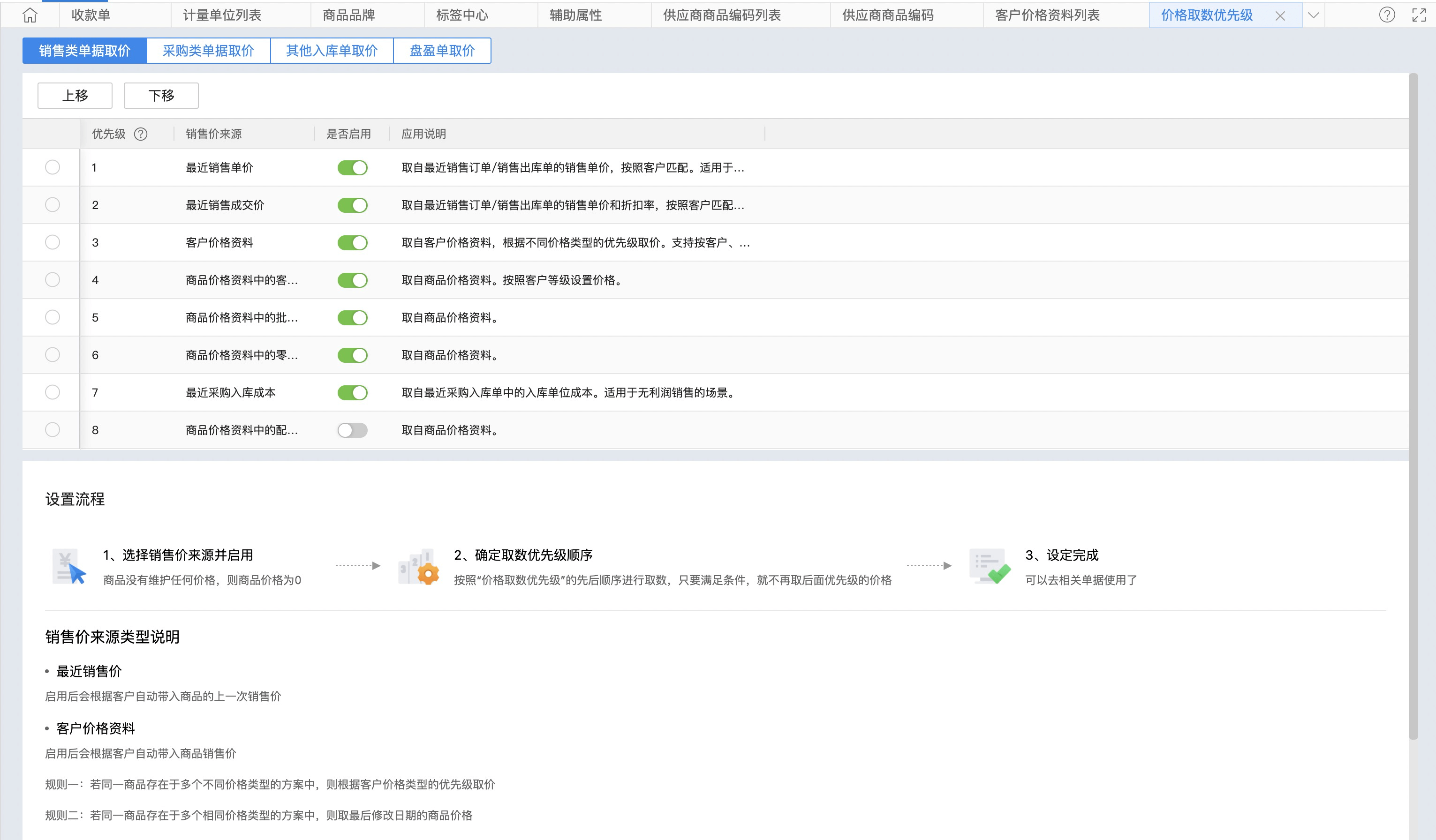Open the 客户价格资料列表 page tab
This screenshot has height=840, width=1436.
pyautogui.click(x=1047, y=15)
